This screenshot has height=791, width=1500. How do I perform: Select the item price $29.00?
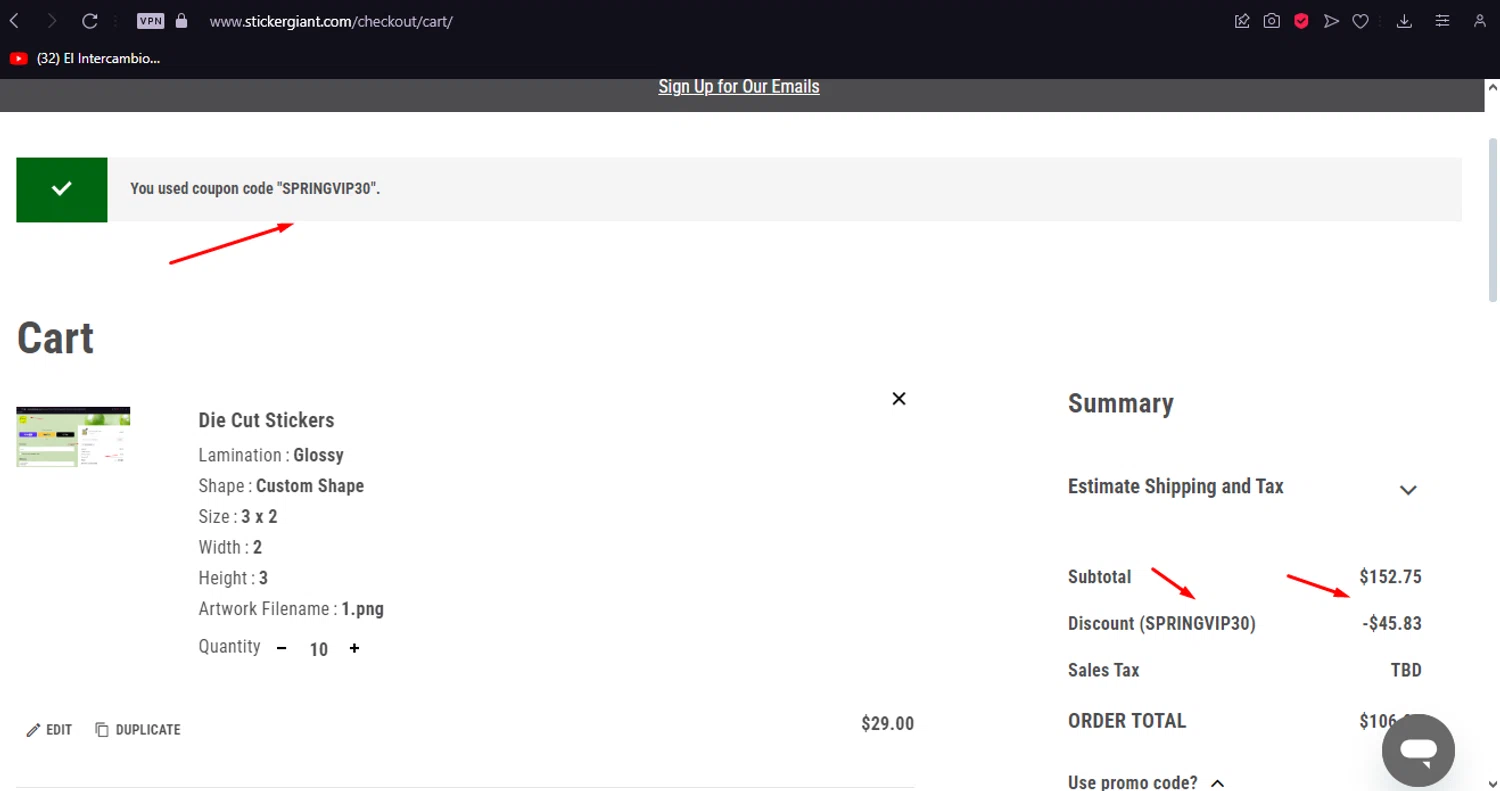point(887,724)
